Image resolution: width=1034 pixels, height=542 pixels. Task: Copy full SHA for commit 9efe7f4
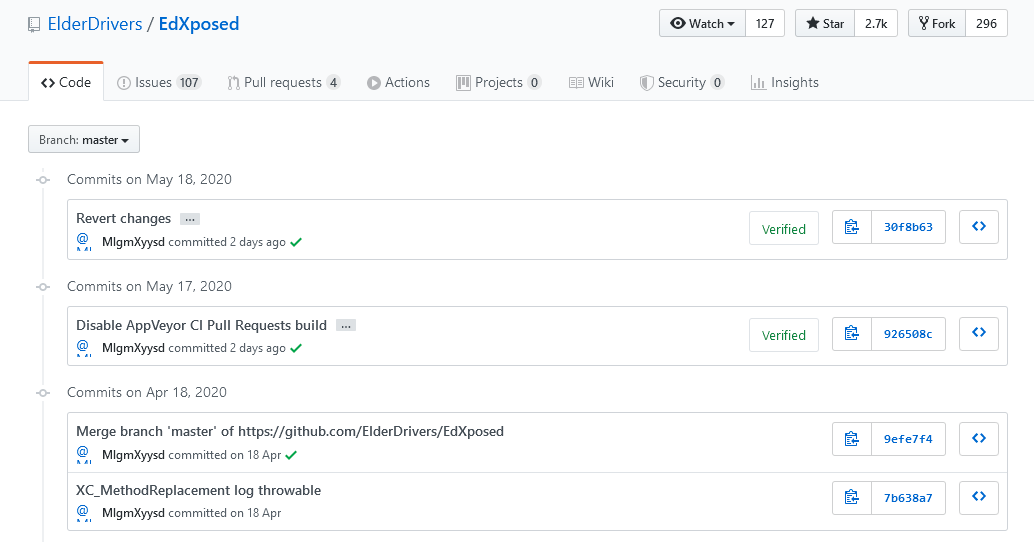pyautogui.click(x=852, y=439)
